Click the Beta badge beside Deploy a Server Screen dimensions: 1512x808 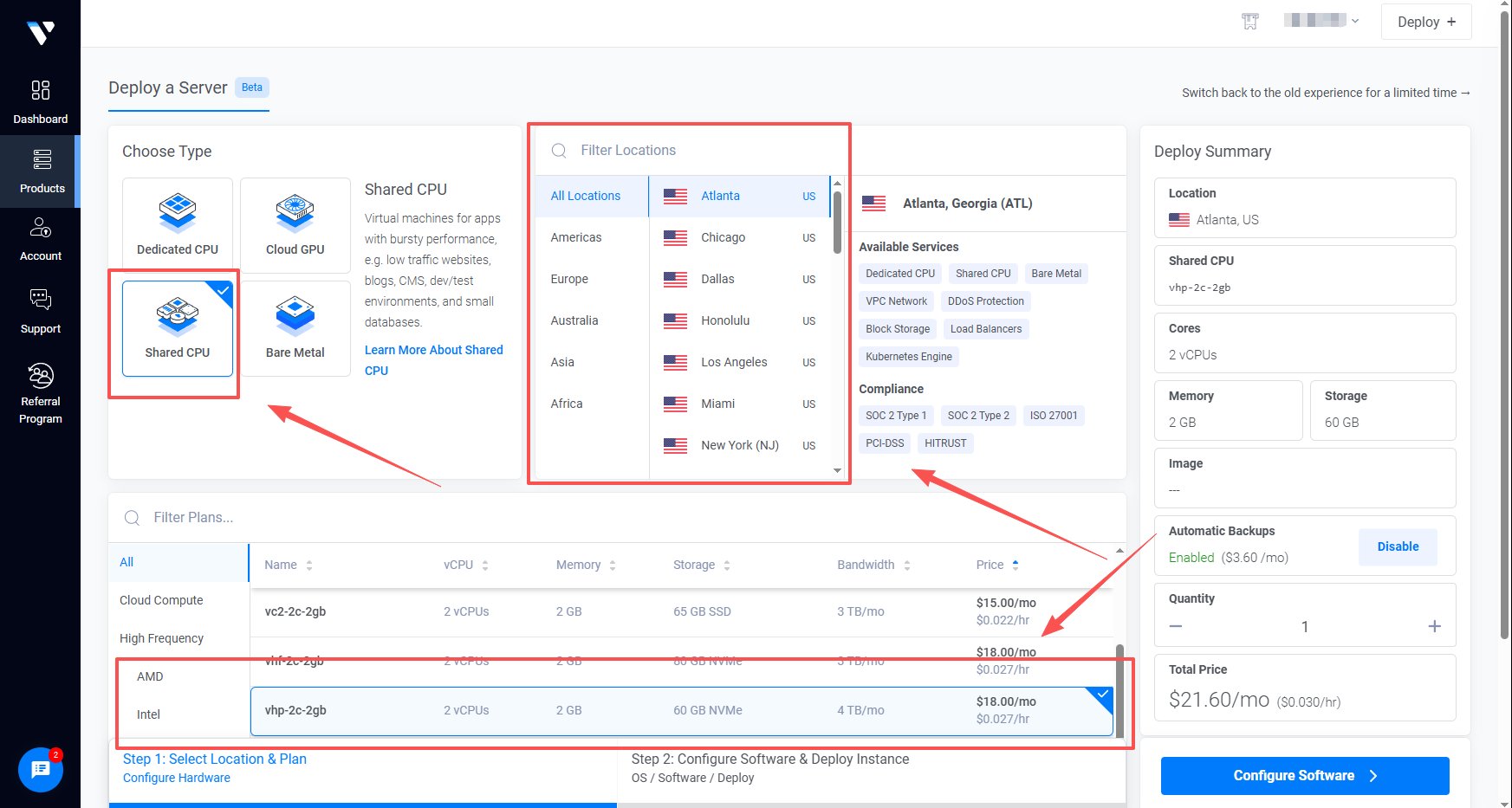(252, 87)
